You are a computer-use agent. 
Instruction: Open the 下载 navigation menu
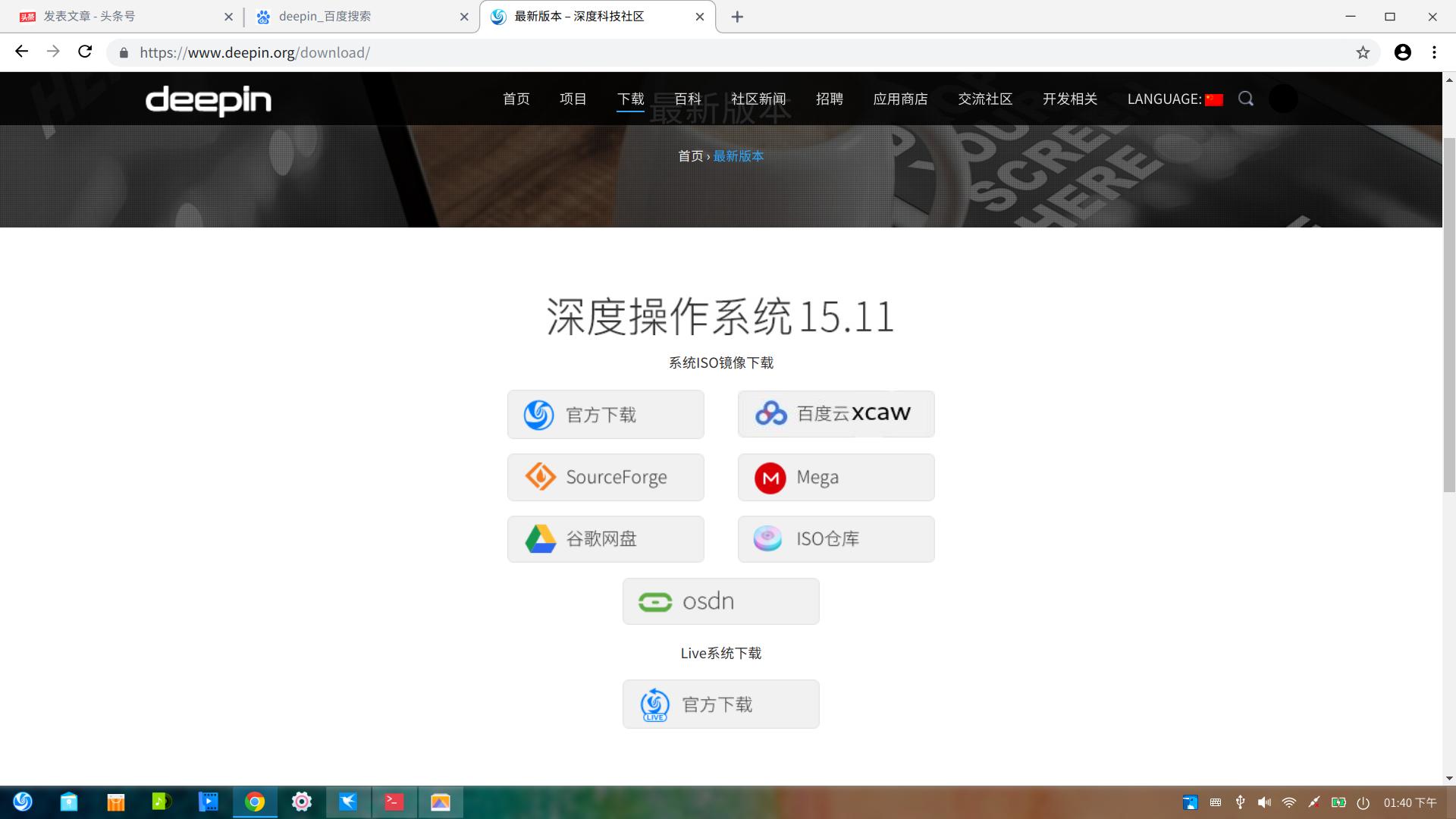(630, 99)
